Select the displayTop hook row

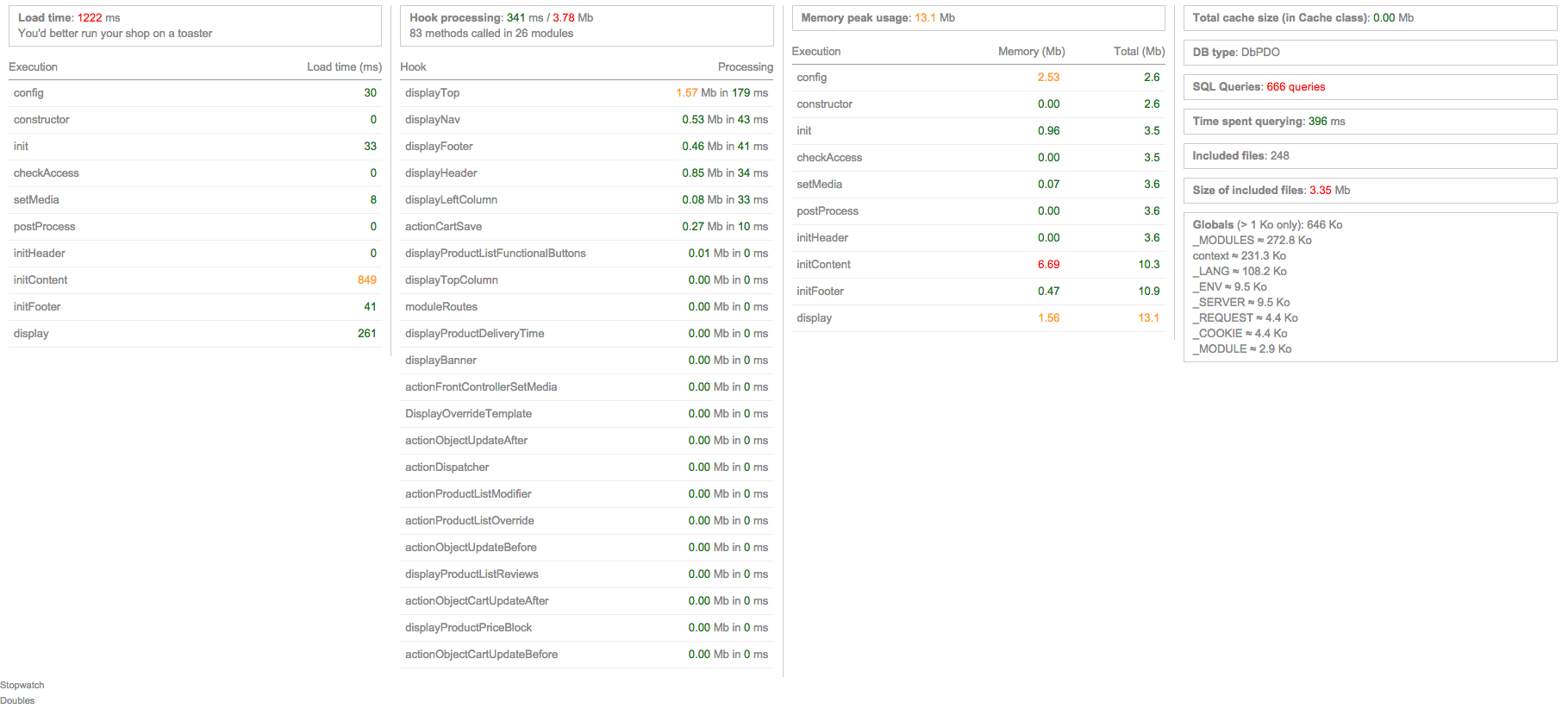pyautogui.click(x=586, y=92)
